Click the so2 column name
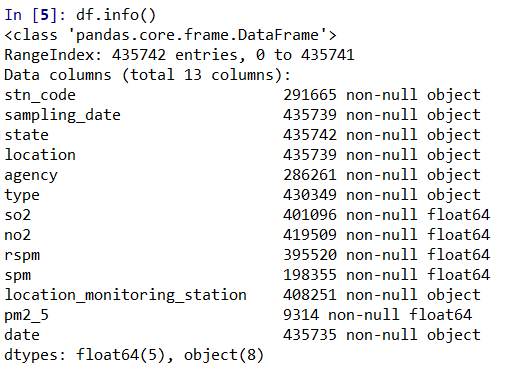The image size is (508, 366). click(x=18, y=215)
